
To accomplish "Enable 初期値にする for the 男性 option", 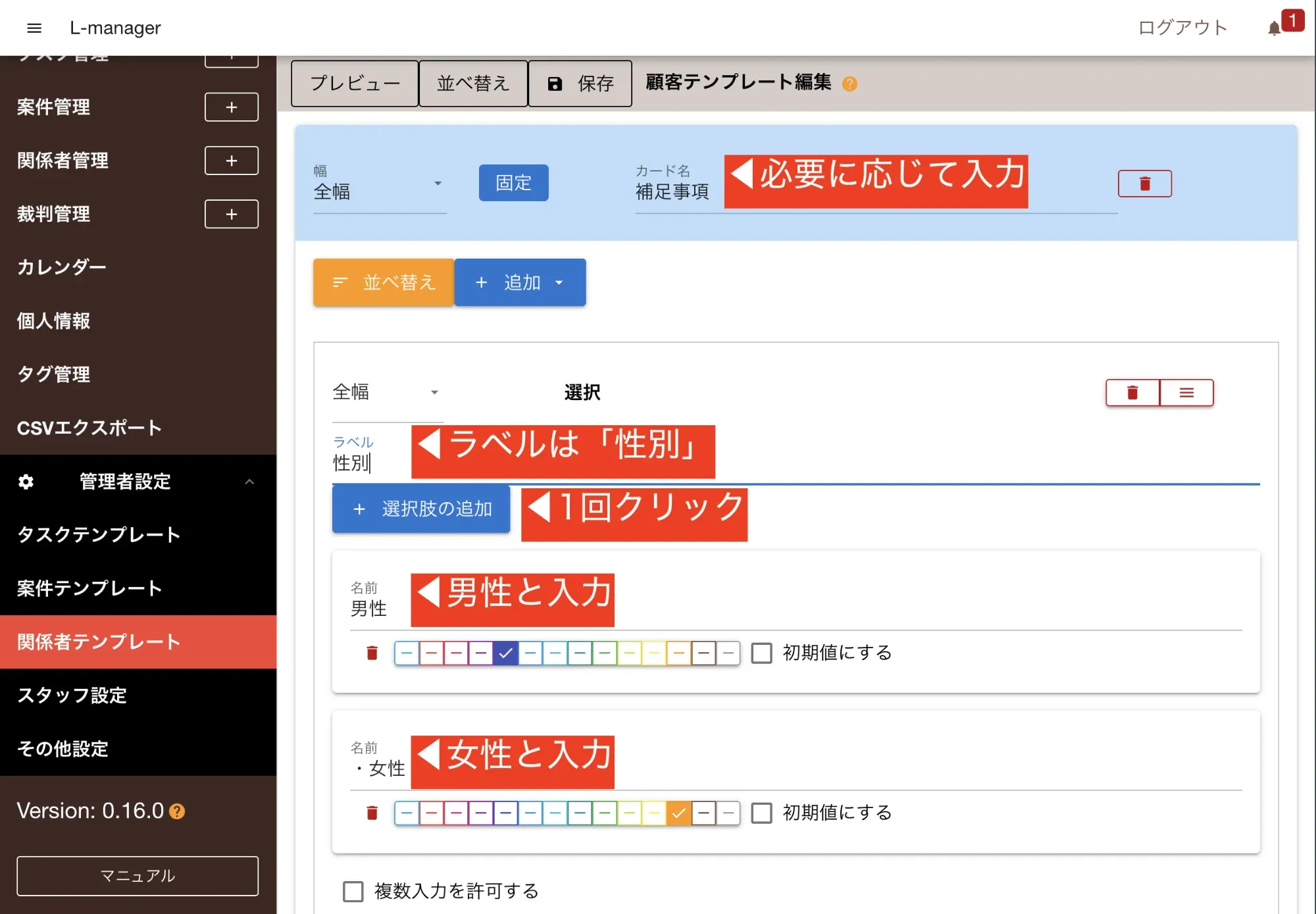I will pyautogui.click(x=761, y=653).
